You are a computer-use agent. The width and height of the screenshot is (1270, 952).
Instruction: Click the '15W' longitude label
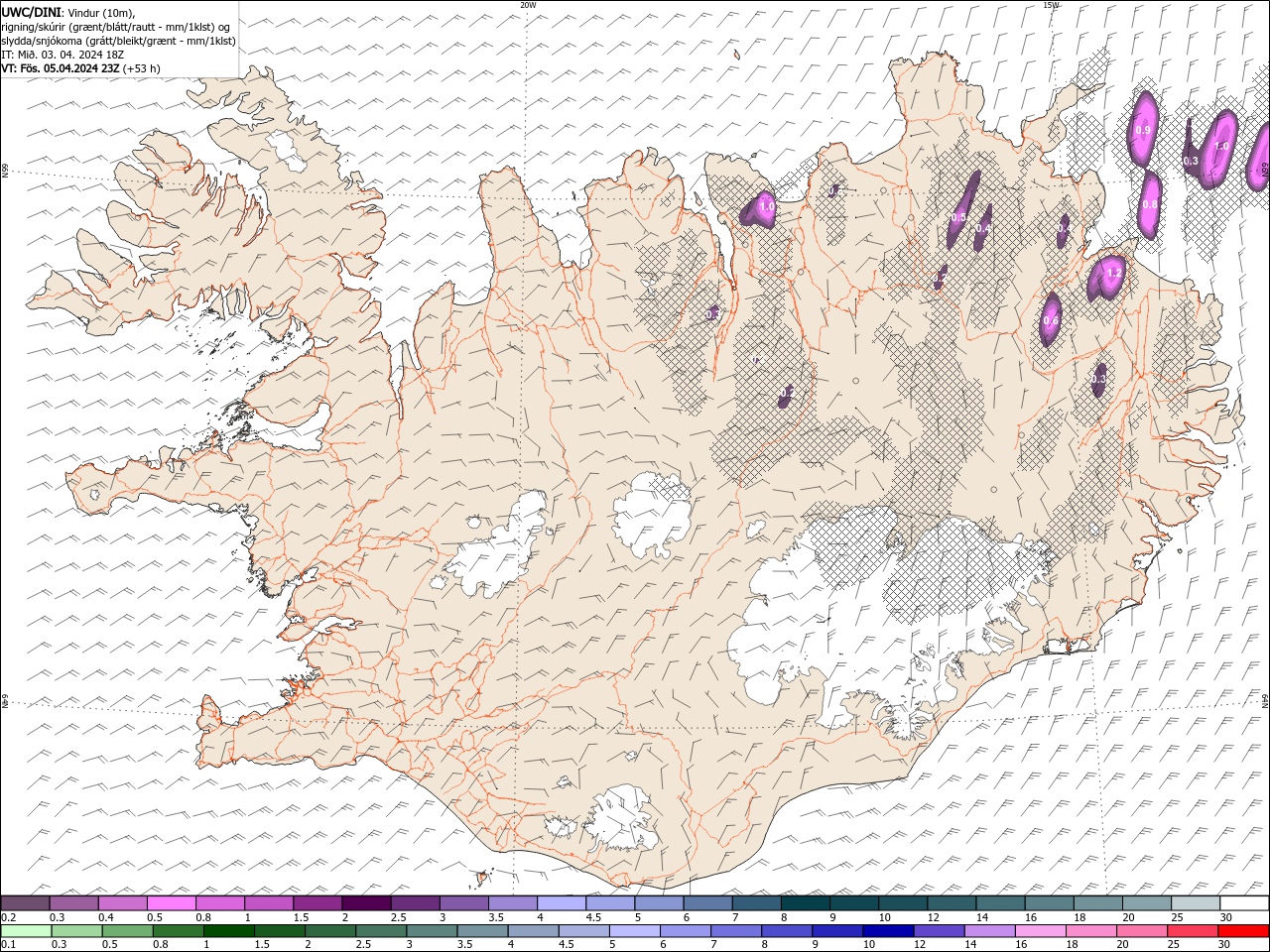(1051, 5)
